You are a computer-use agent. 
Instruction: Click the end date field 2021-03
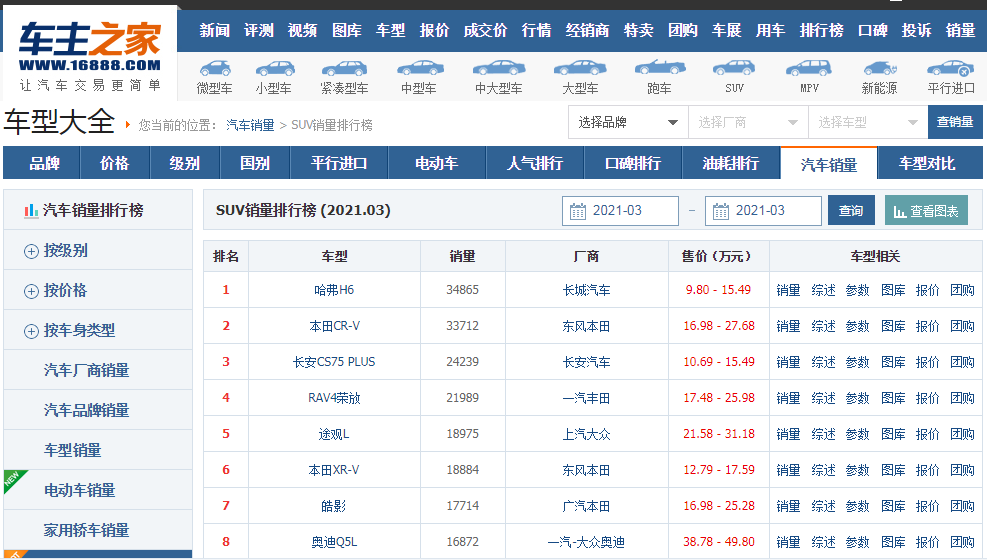[x=763, y=211]
